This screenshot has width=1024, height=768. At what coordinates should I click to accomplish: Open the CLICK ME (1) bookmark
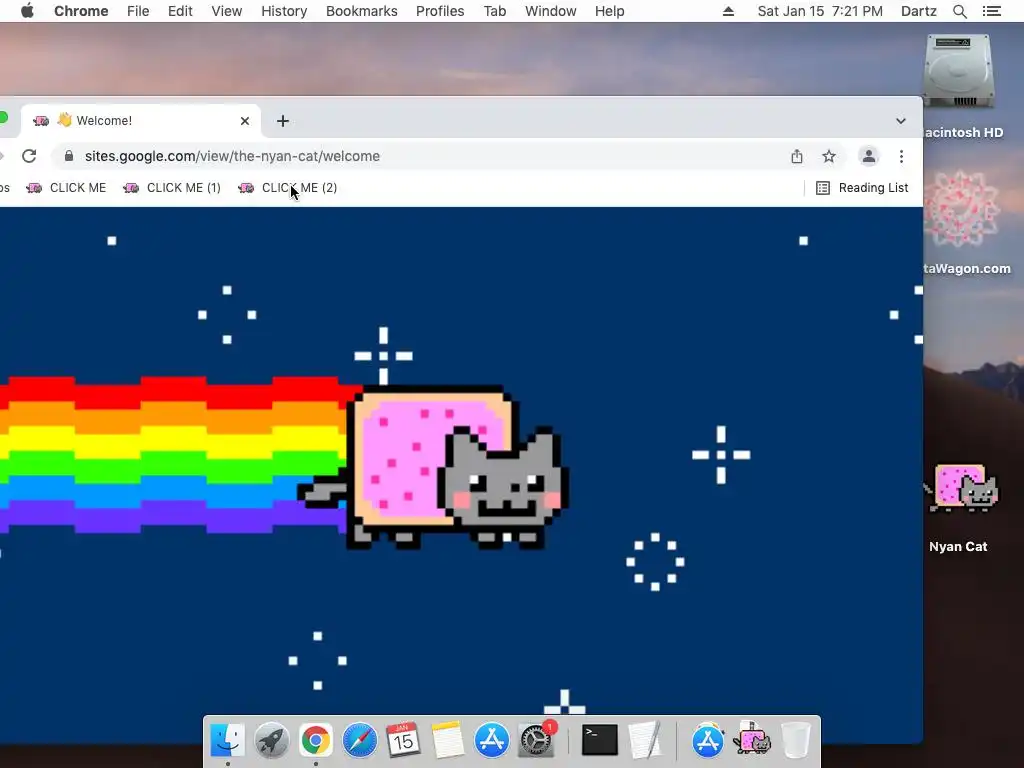tap(172, 188)
